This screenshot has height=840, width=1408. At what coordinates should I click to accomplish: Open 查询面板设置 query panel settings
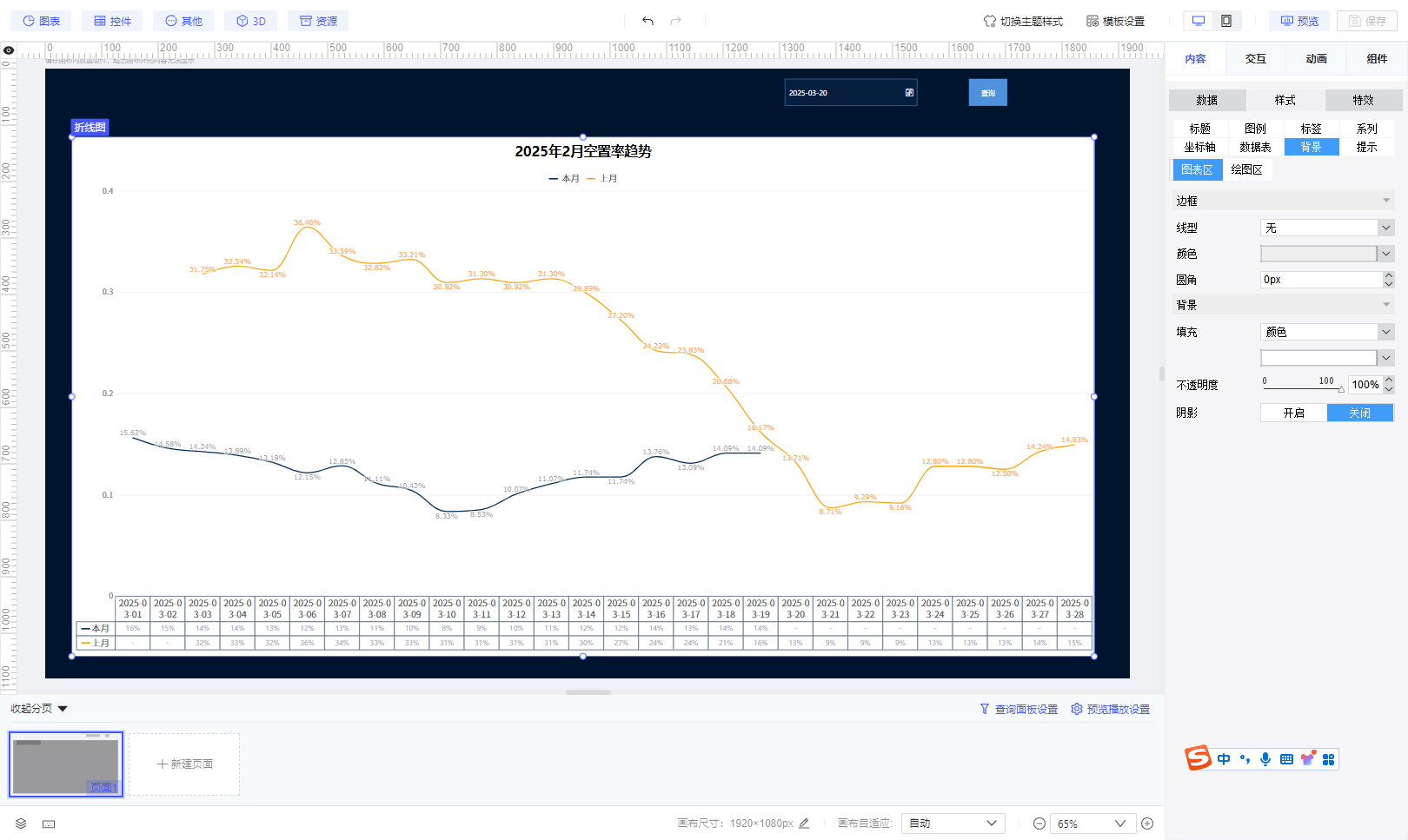1019,709
